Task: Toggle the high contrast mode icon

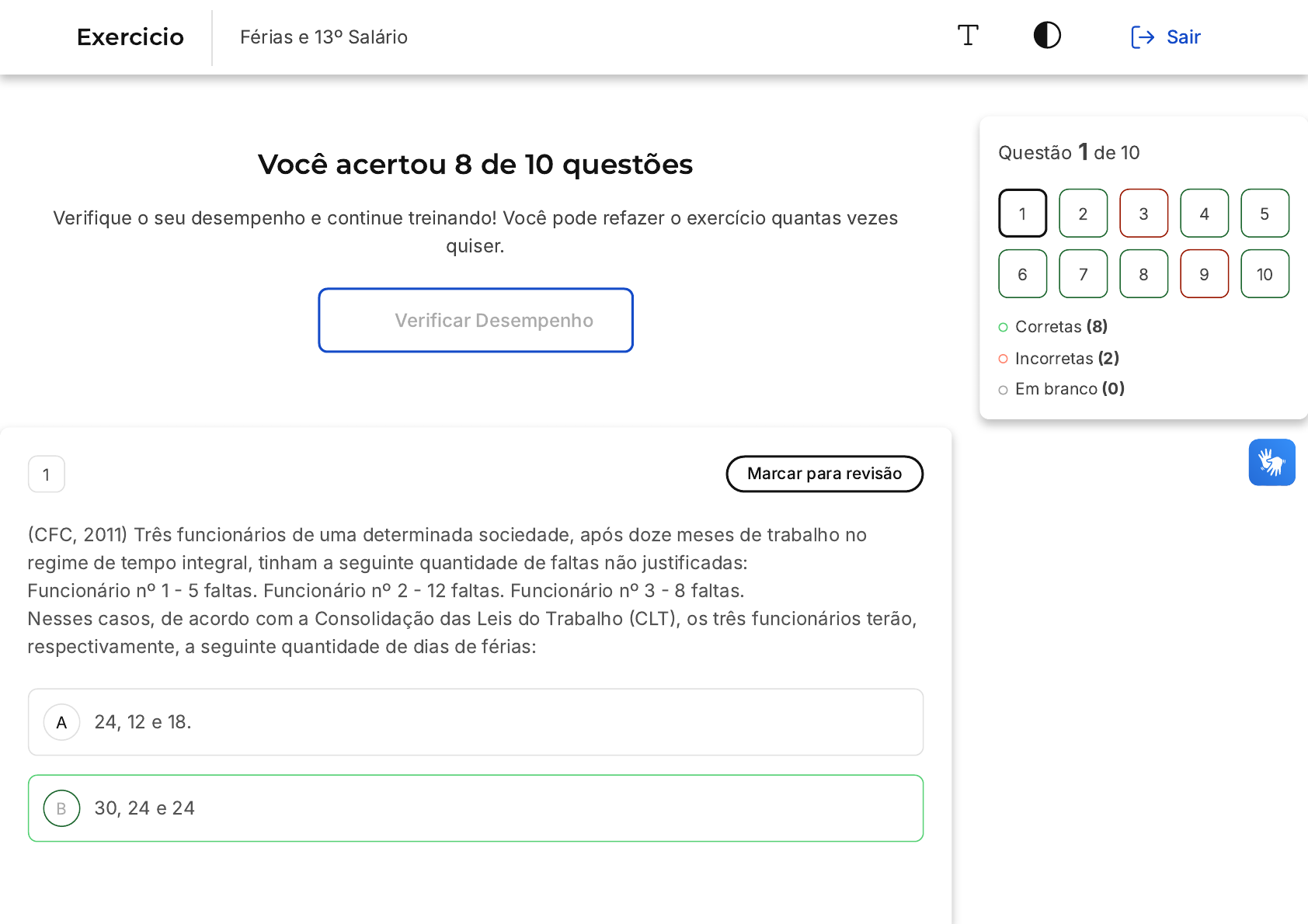Action: 1047,36
